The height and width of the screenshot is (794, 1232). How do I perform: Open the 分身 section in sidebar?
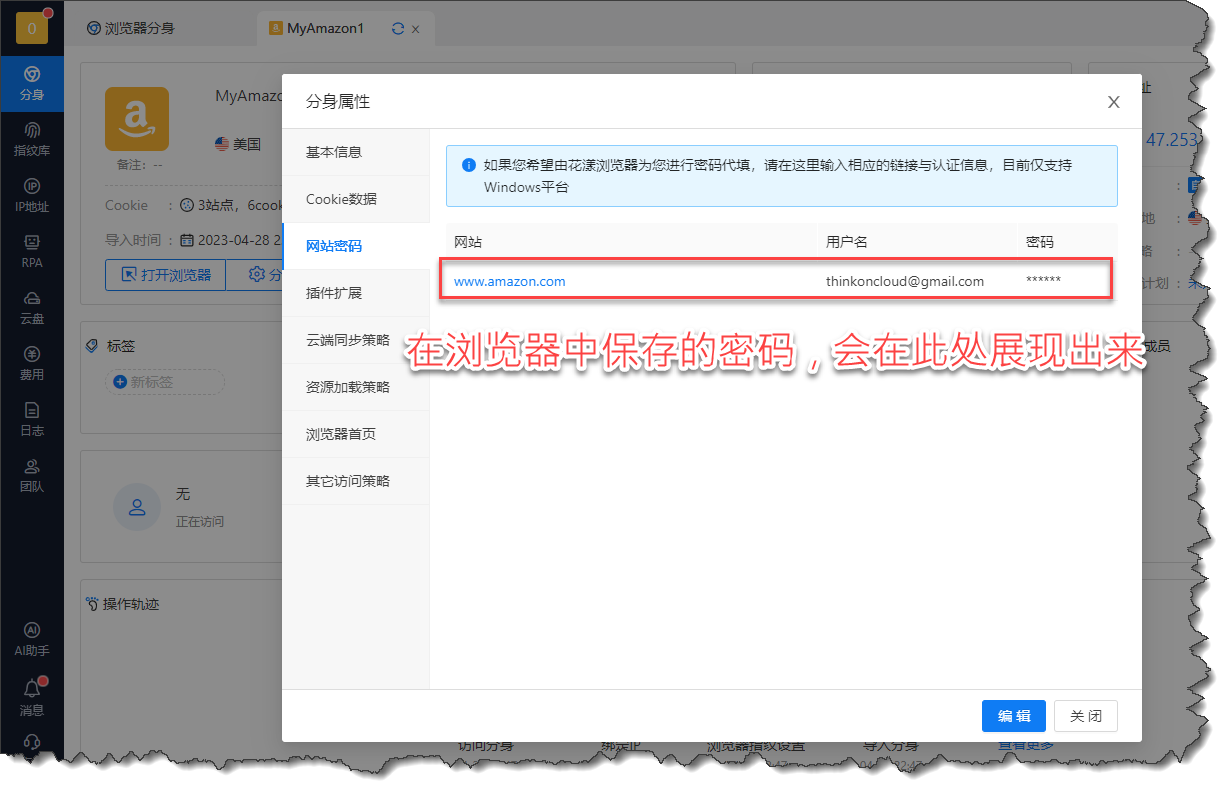32,84
